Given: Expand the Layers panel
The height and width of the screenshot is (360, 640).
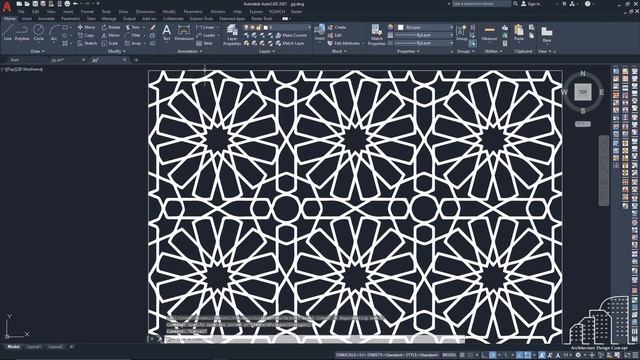Looking at the screenshot, I should pos(267,51).
